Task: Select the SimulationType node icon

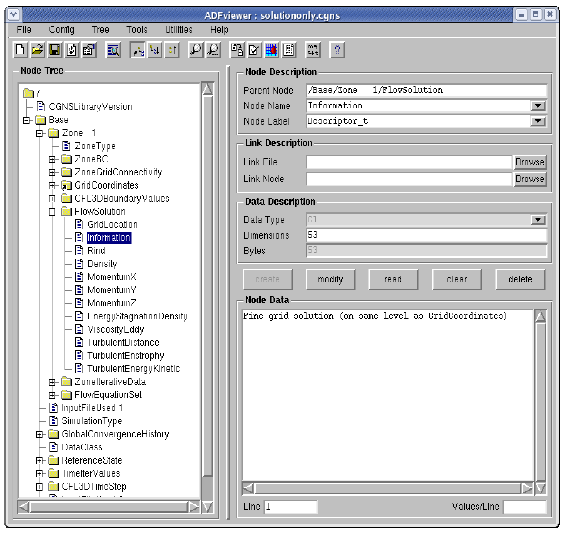Action: click(x=53, y=421)
